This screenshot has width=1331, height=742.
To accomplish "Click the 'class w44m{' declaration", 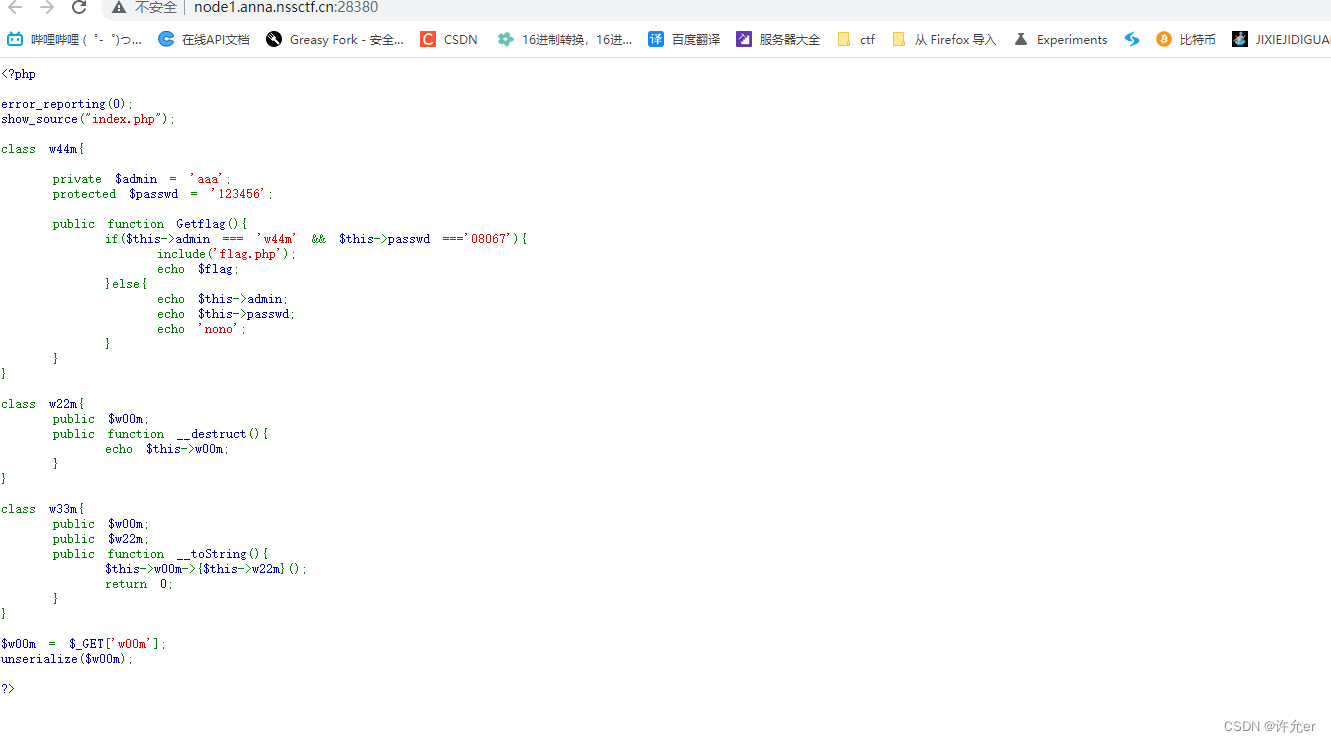I will 43,149.
